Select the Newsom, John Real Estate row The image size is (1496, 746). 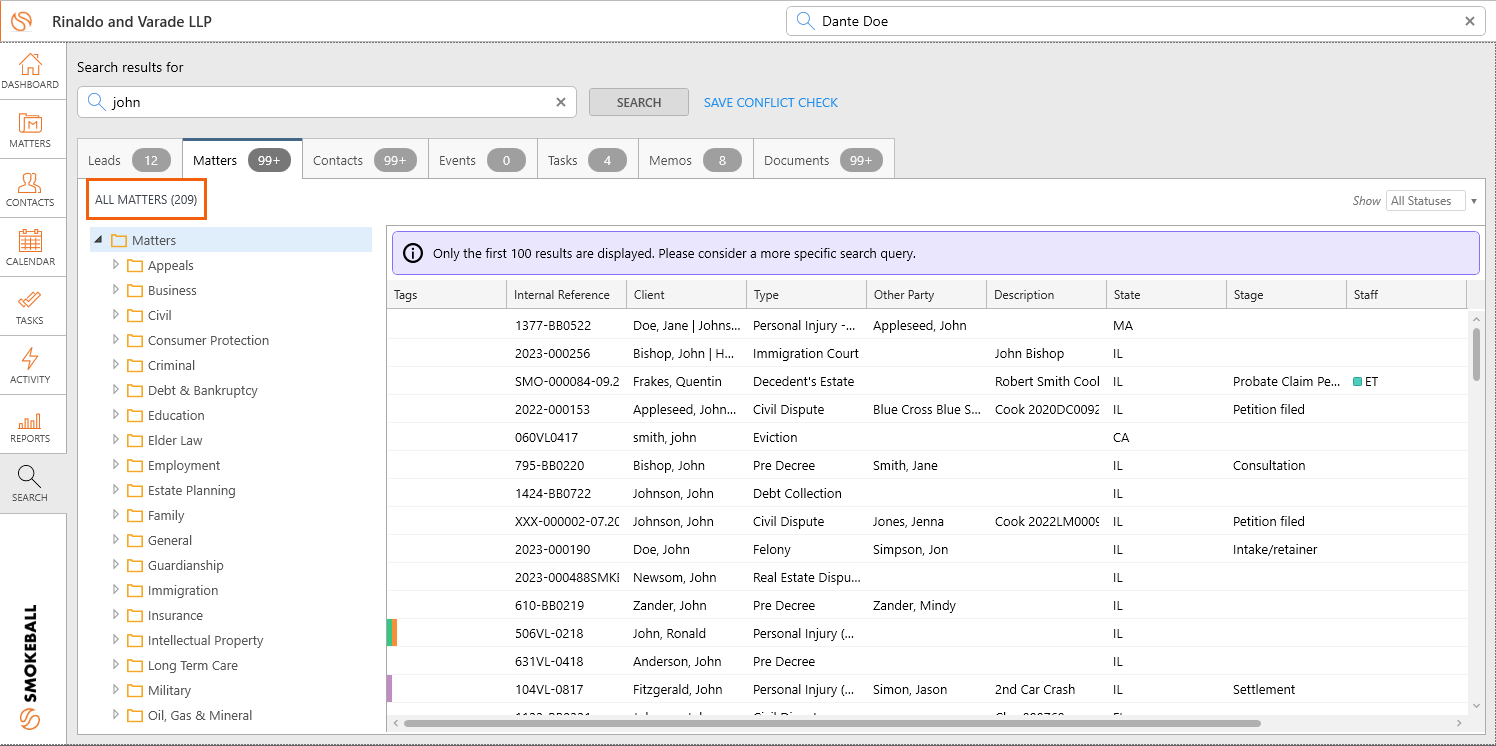click(929, 577)
